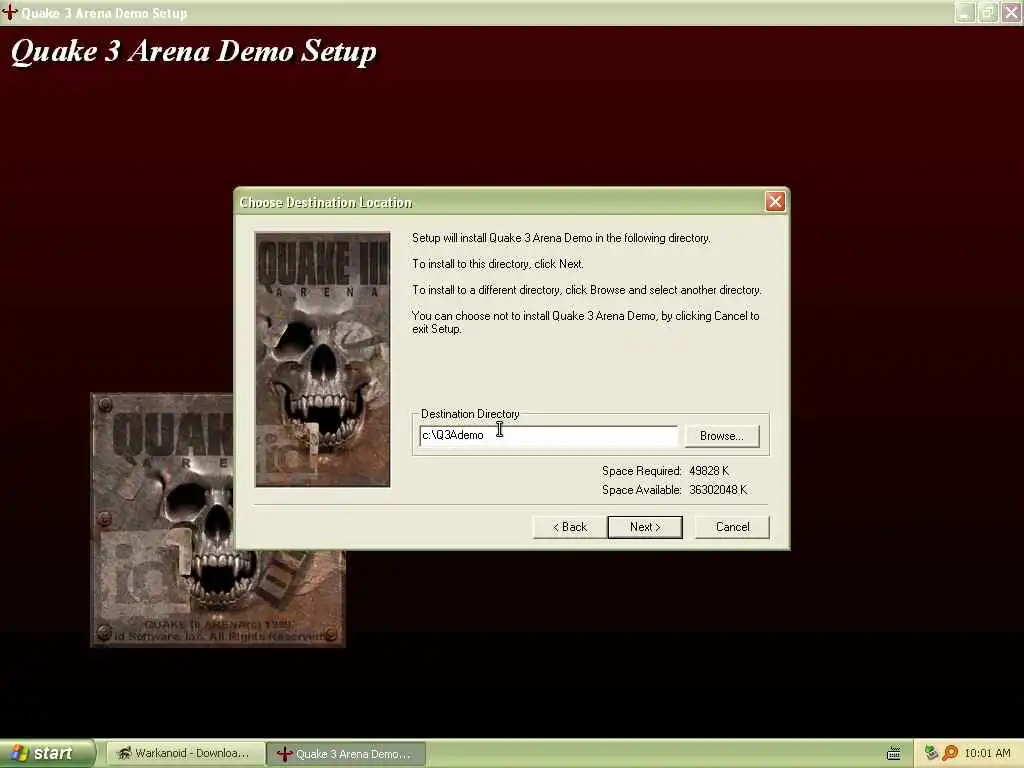
Task: Close the Choose Destination Location dialog
Action: coord(775,202)
